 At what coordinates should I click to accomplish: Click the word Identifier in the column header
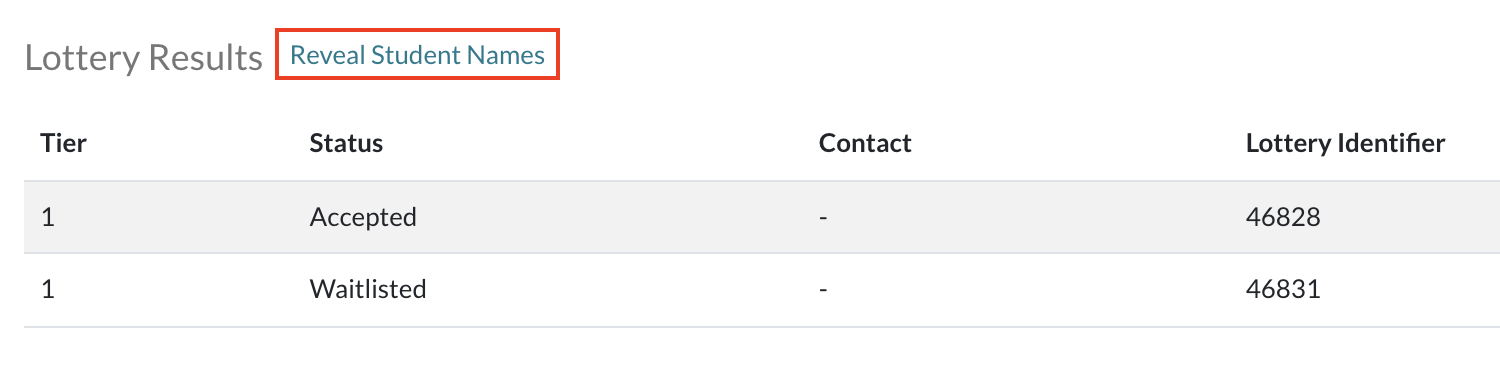click(x=1391, y=143)
